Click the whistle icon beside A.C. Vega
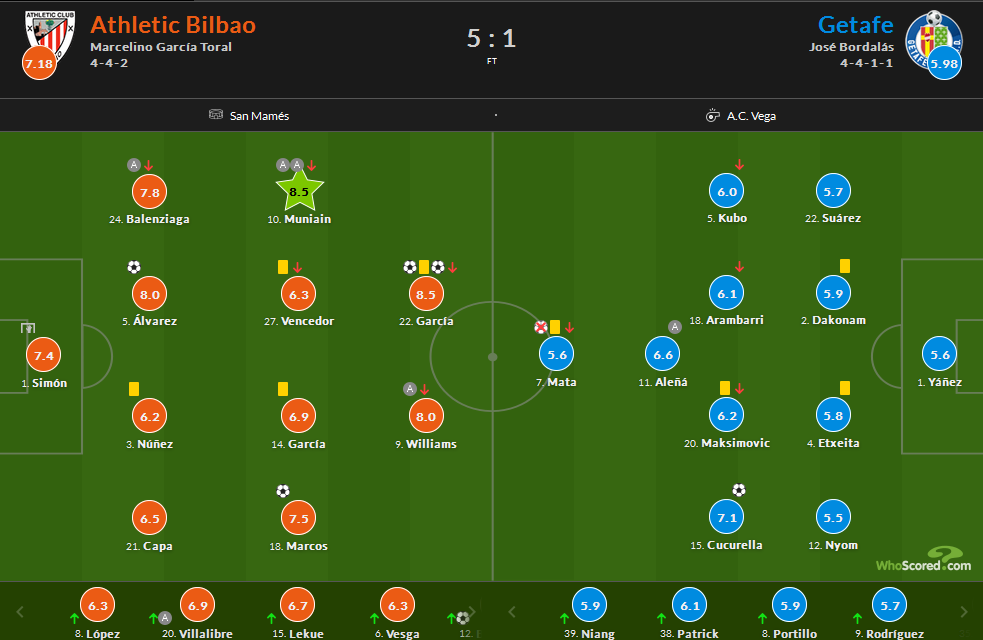The height and width of the screenshot is (640, 983). tap(712, 115)
